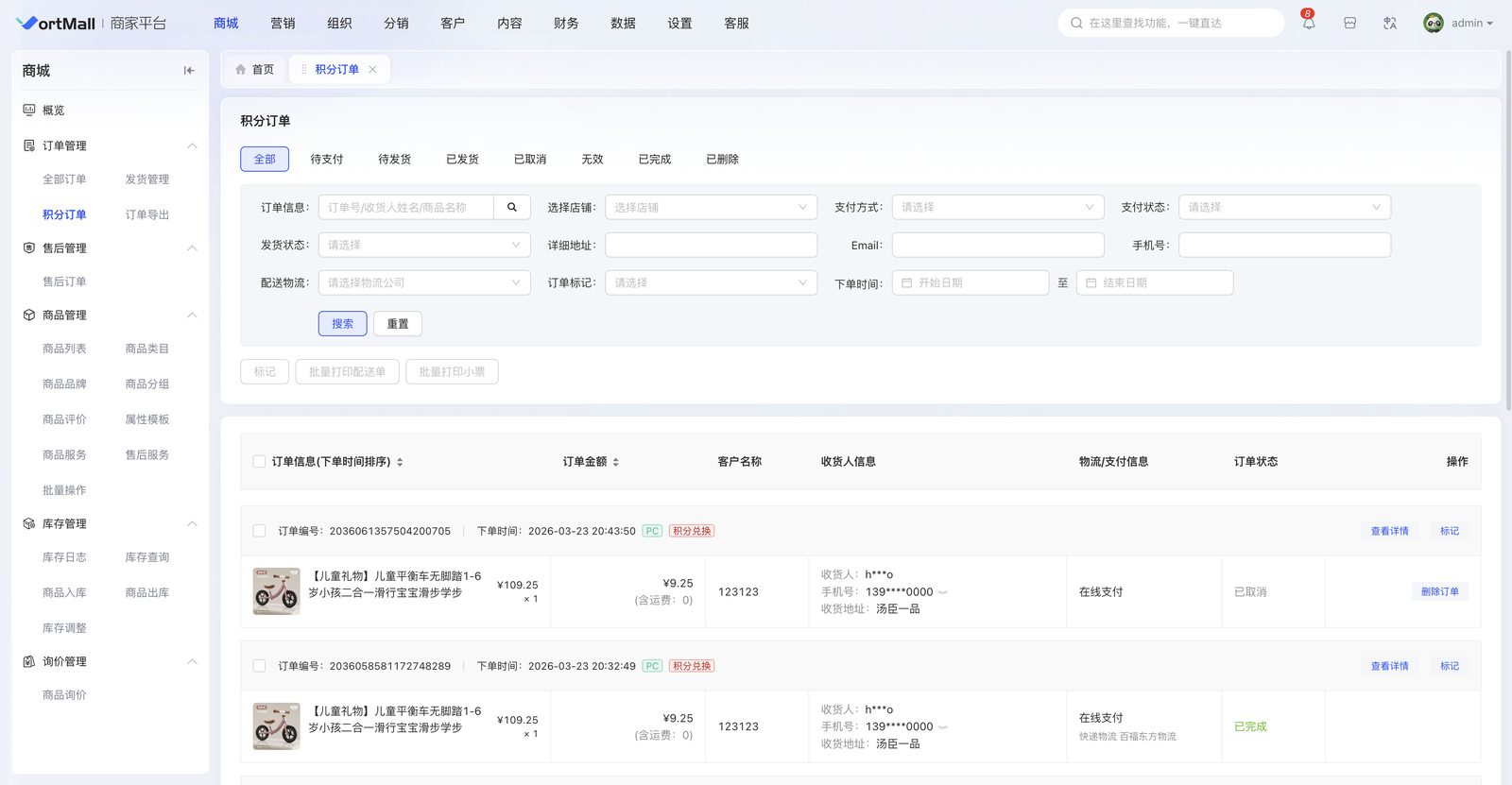The image size is (1512, 785).
Task: Collapse the 订单管理 sidebar section
Action: coord(192,146)
